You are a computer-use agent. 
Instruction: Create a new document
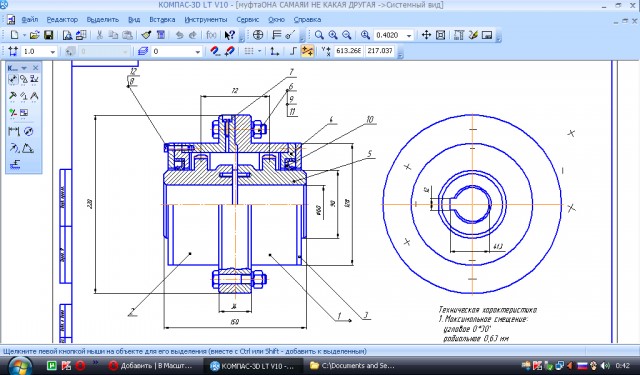tap(14, 35)
